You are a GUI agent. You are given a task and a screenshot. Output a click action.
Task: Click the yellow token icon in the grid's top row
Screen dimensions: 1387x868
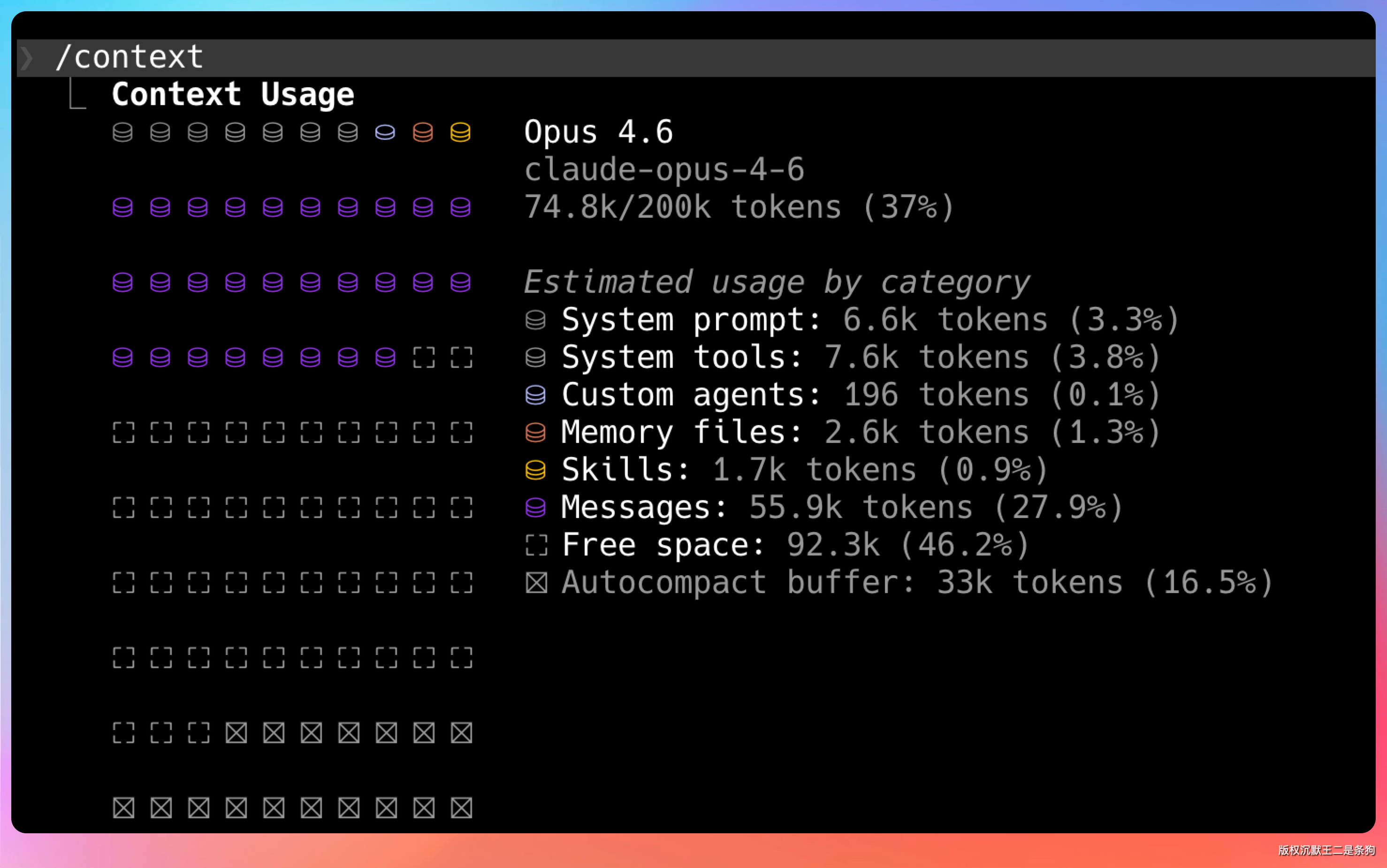[x=460, y=133]
